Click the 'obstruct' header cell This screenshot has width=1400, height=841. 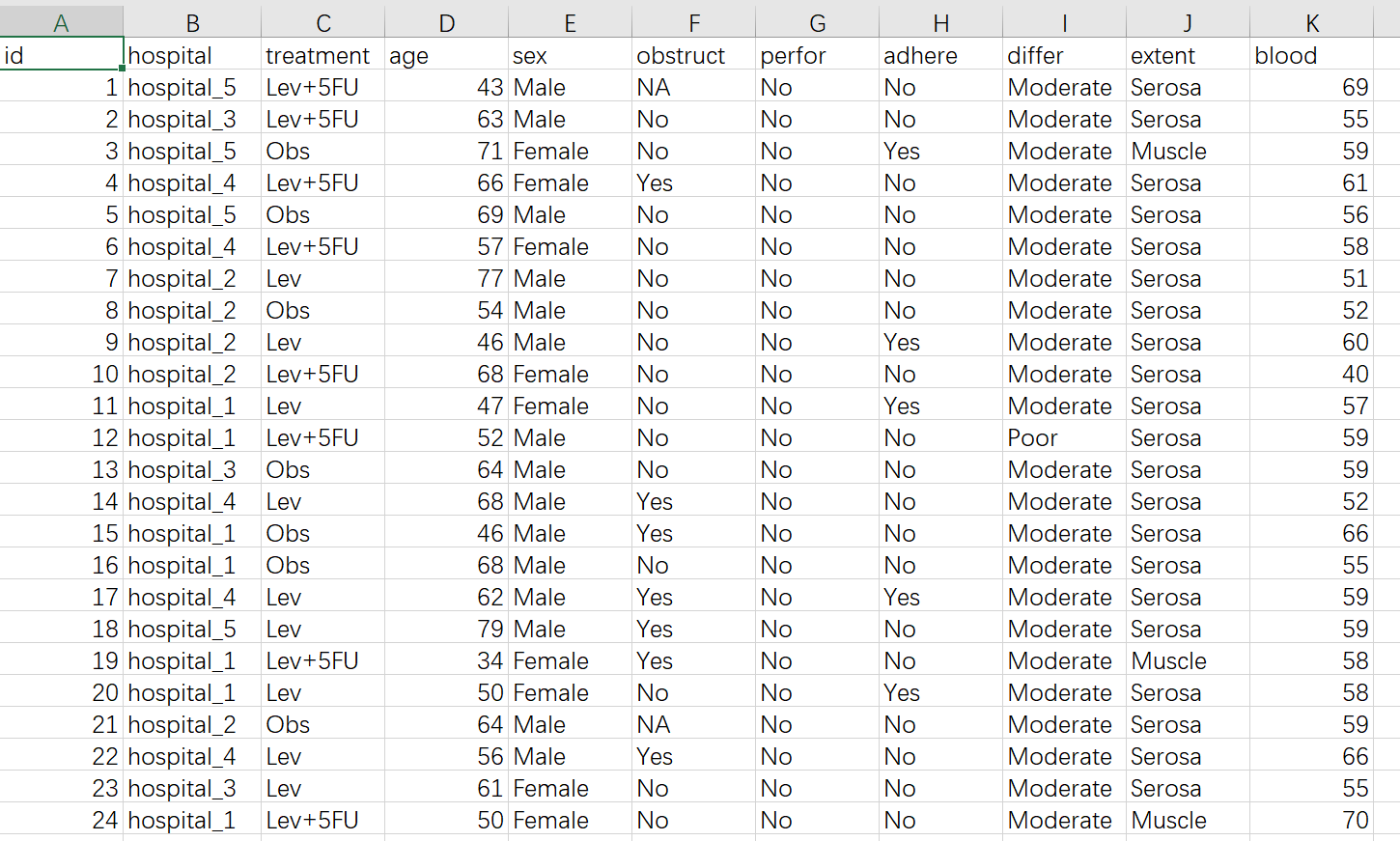tap(693, 55)
